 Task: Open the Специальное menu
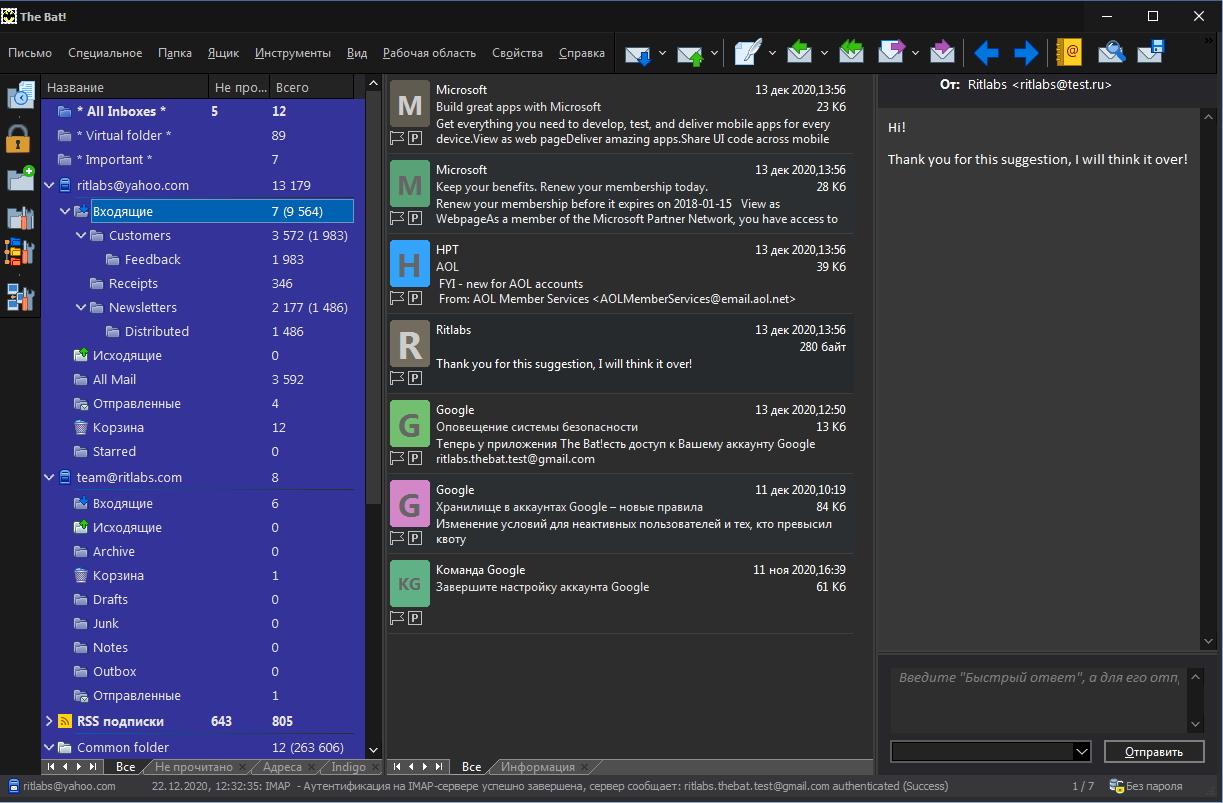105,53
